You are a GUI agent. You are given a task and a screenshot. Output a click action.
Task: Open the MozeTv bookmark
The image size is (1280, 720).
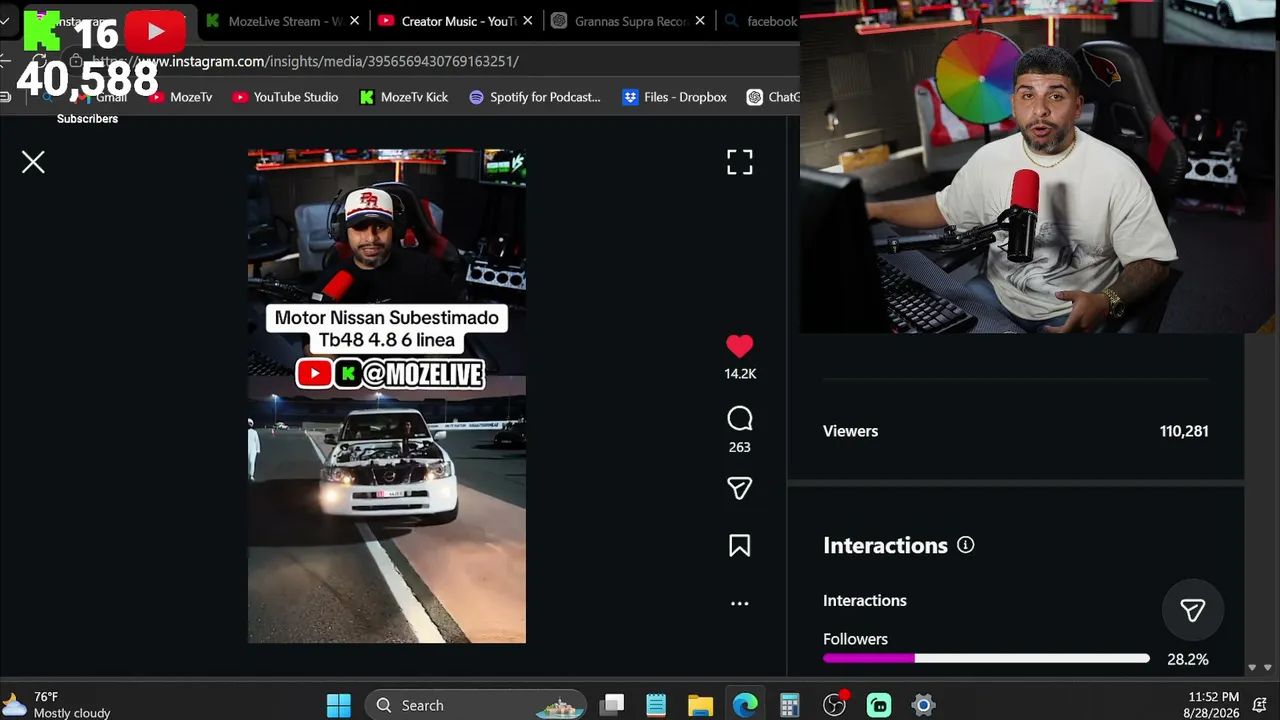click(180, 97)
